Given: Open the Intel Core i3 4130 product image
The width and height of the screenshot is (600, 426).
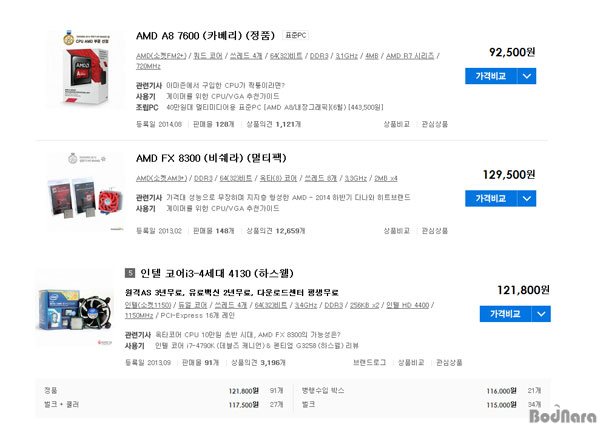Looking at the screenshot, I should tap(75, 309).
